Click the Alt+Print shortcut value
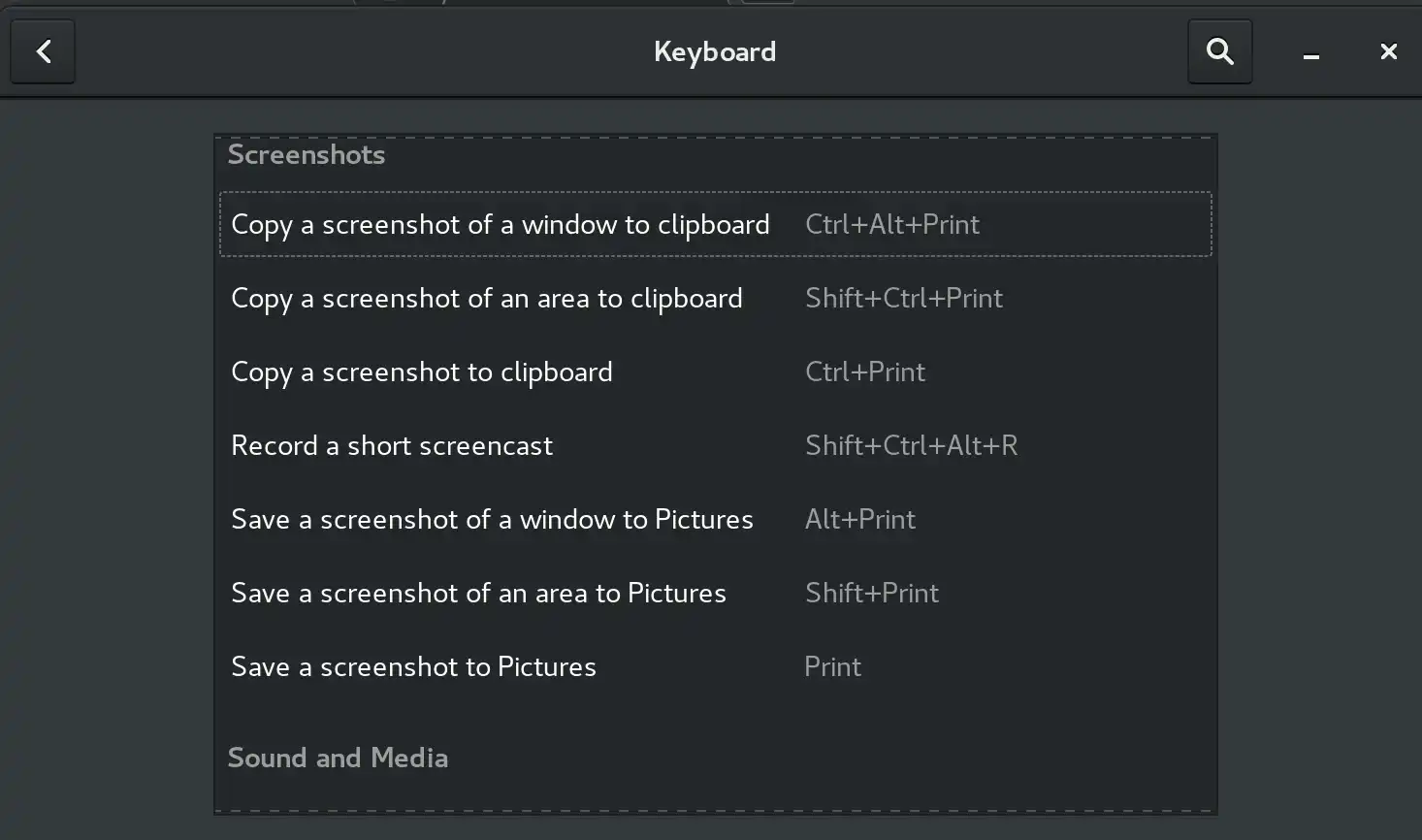The width and height of the screenshot is (1422, 840). [x=859, y=520]
